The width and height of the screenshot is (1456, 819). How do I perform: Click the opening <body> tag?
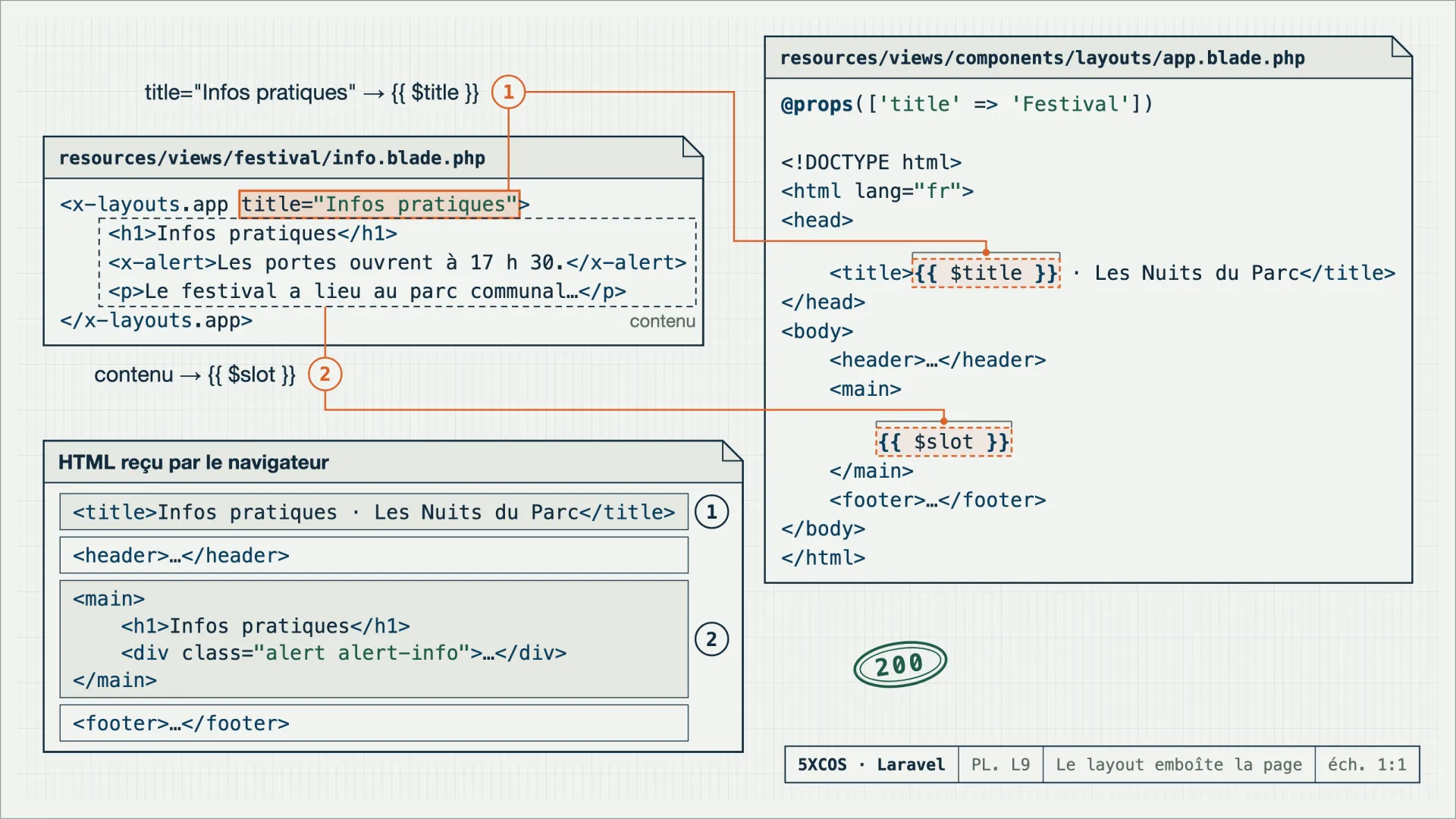click(817, 331)
